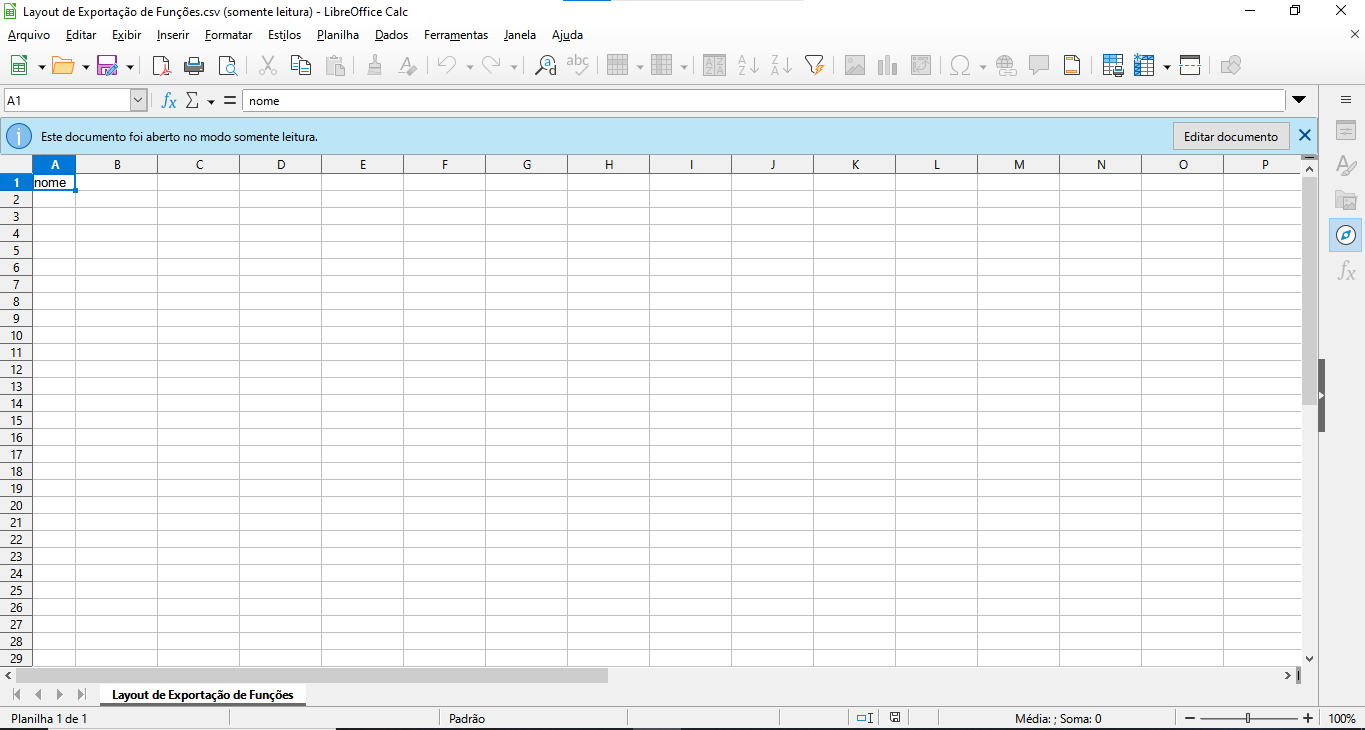1365x730 pixels.
Task: Toggle print preview icon
Action: [x=228, y=66]
